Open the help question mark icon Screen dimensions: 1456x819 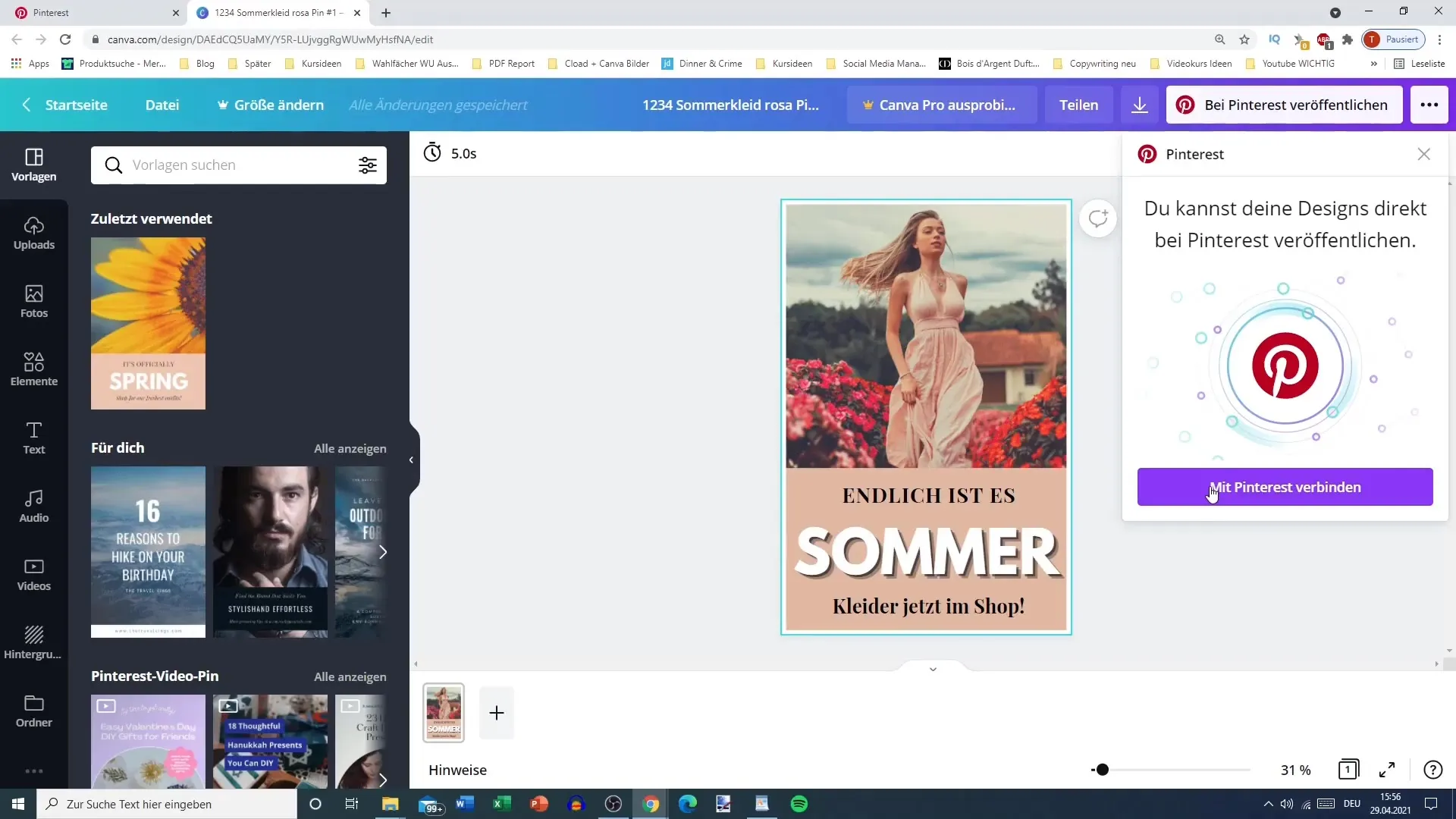[x=1432, y=770]
